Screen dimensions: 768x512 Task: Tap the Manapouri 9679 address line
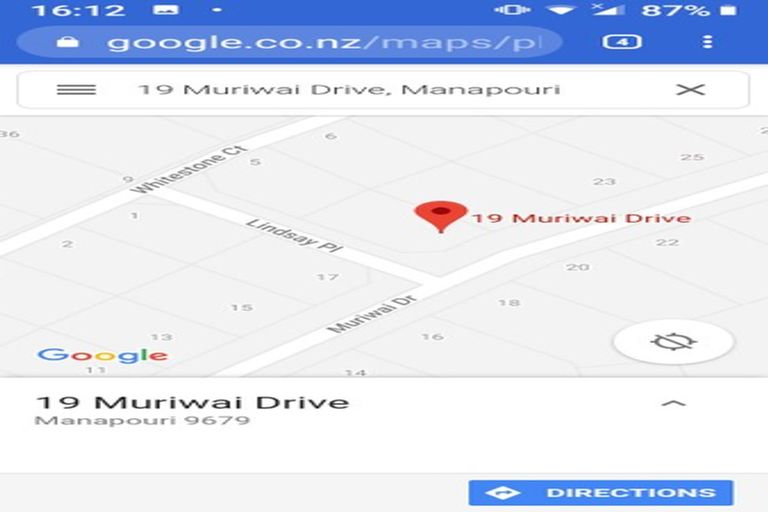(143, 421)
